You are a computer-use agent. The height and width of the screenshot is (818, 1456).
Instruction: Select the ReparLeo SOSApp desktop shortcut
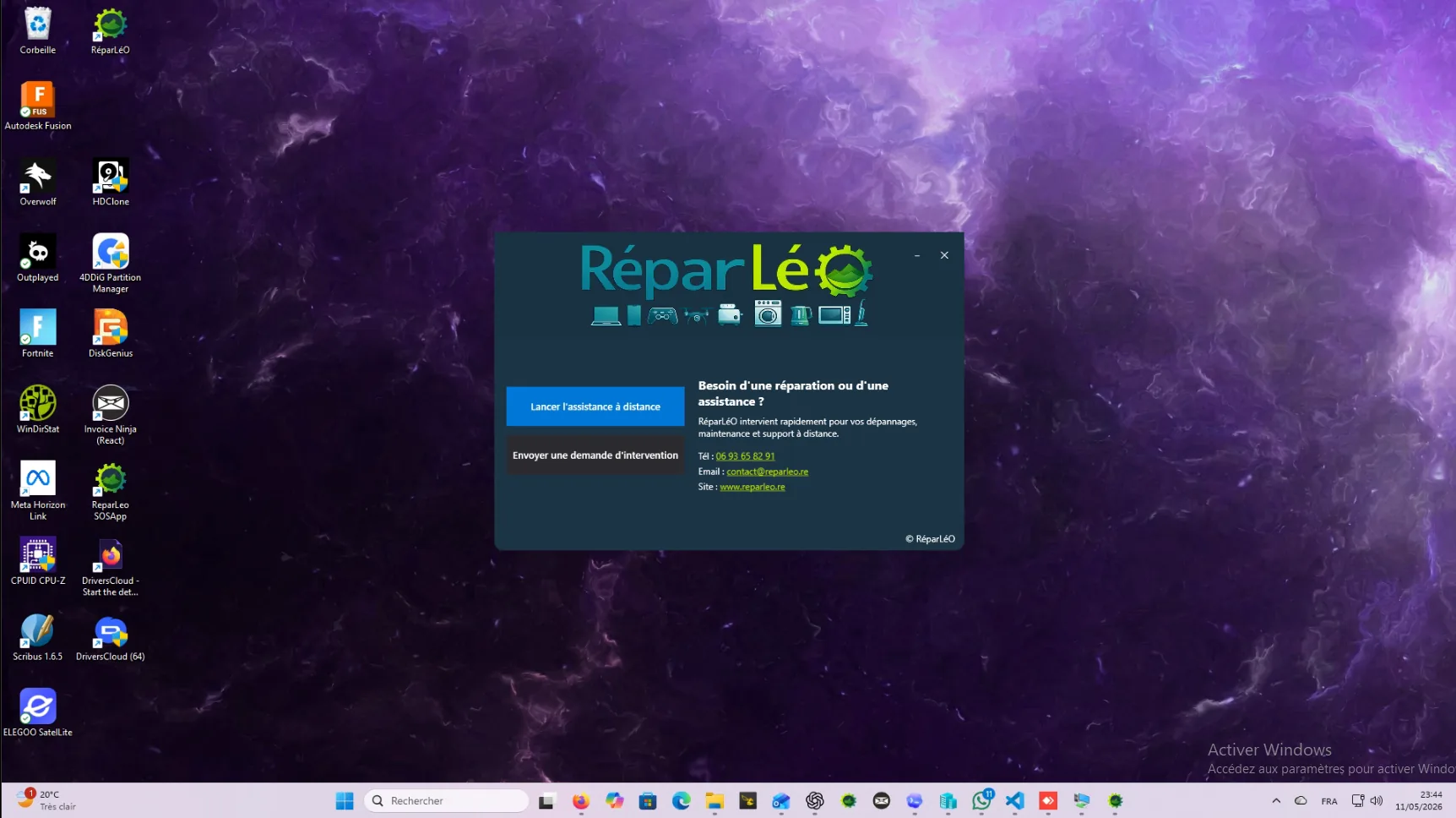[x=111, y=491]
